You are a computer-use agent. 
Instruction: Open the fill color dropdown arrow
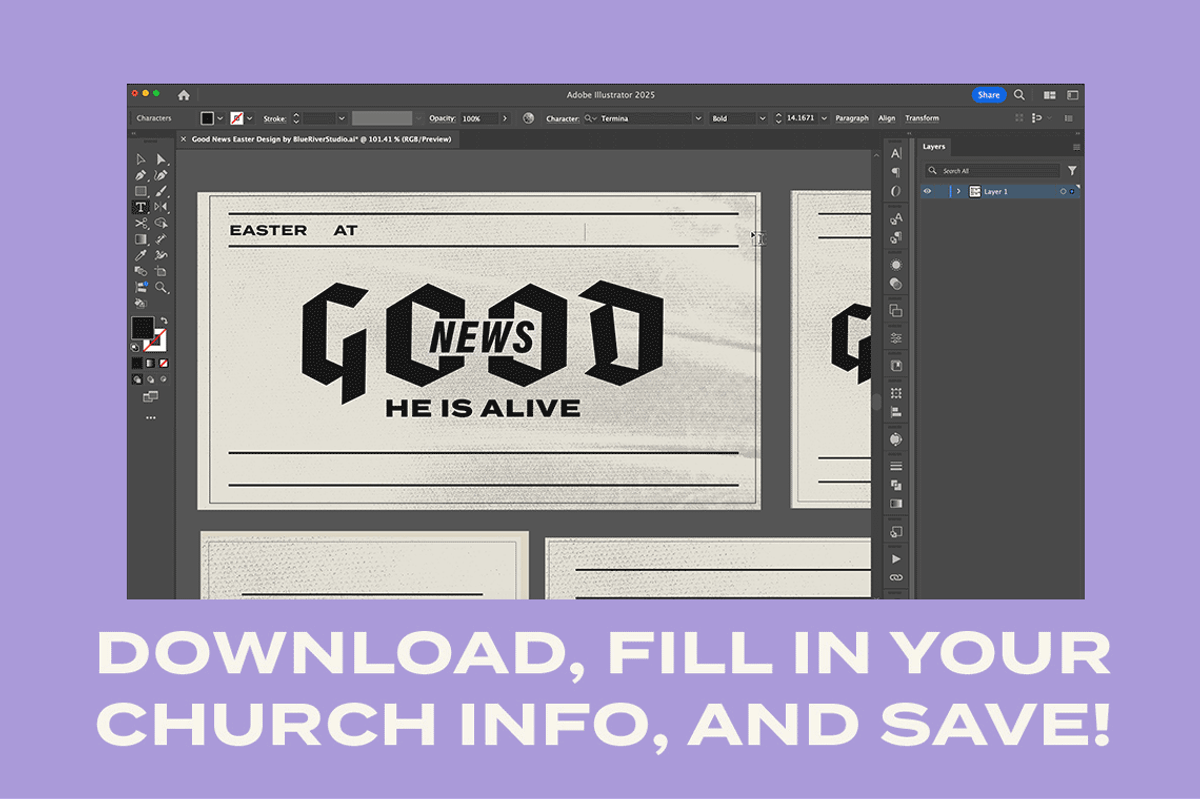point(221,118)
